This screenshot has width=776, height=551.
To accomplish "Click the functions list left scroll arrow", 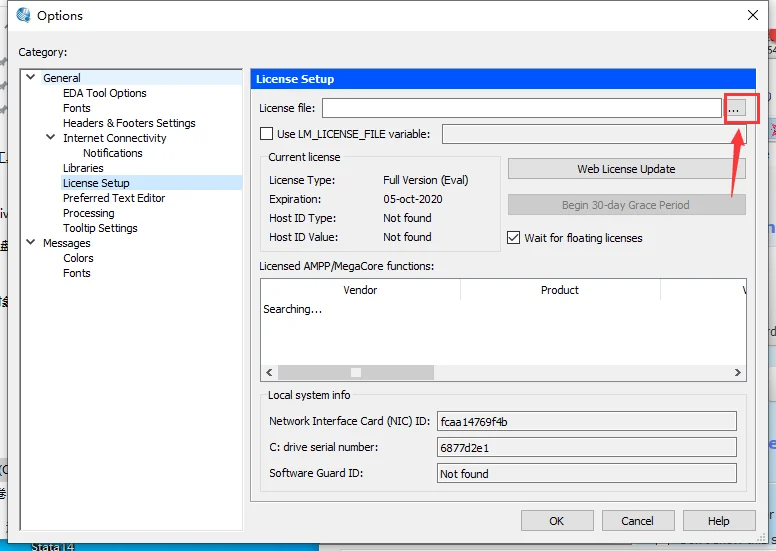I will click(269, 372).
